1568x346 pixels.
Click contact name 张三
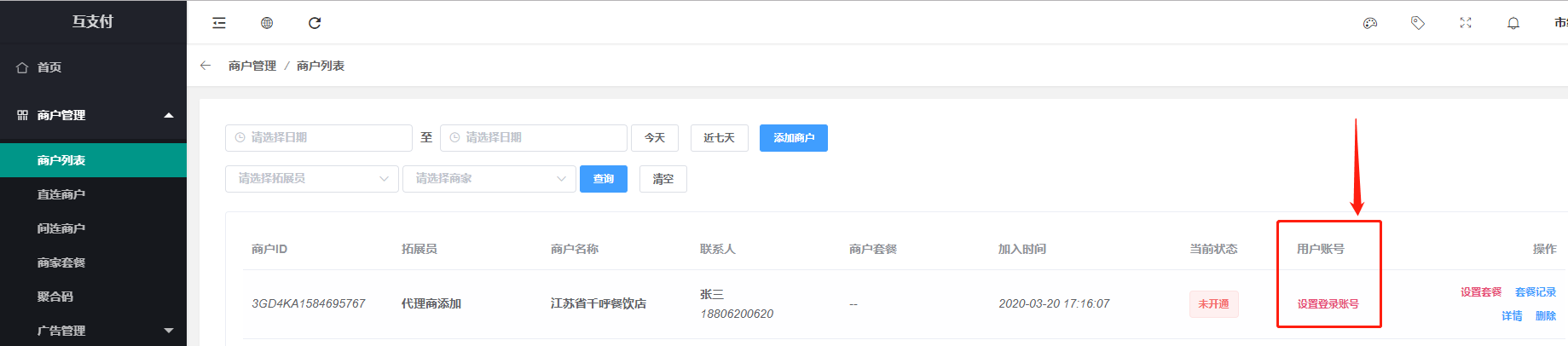[712, 295]
